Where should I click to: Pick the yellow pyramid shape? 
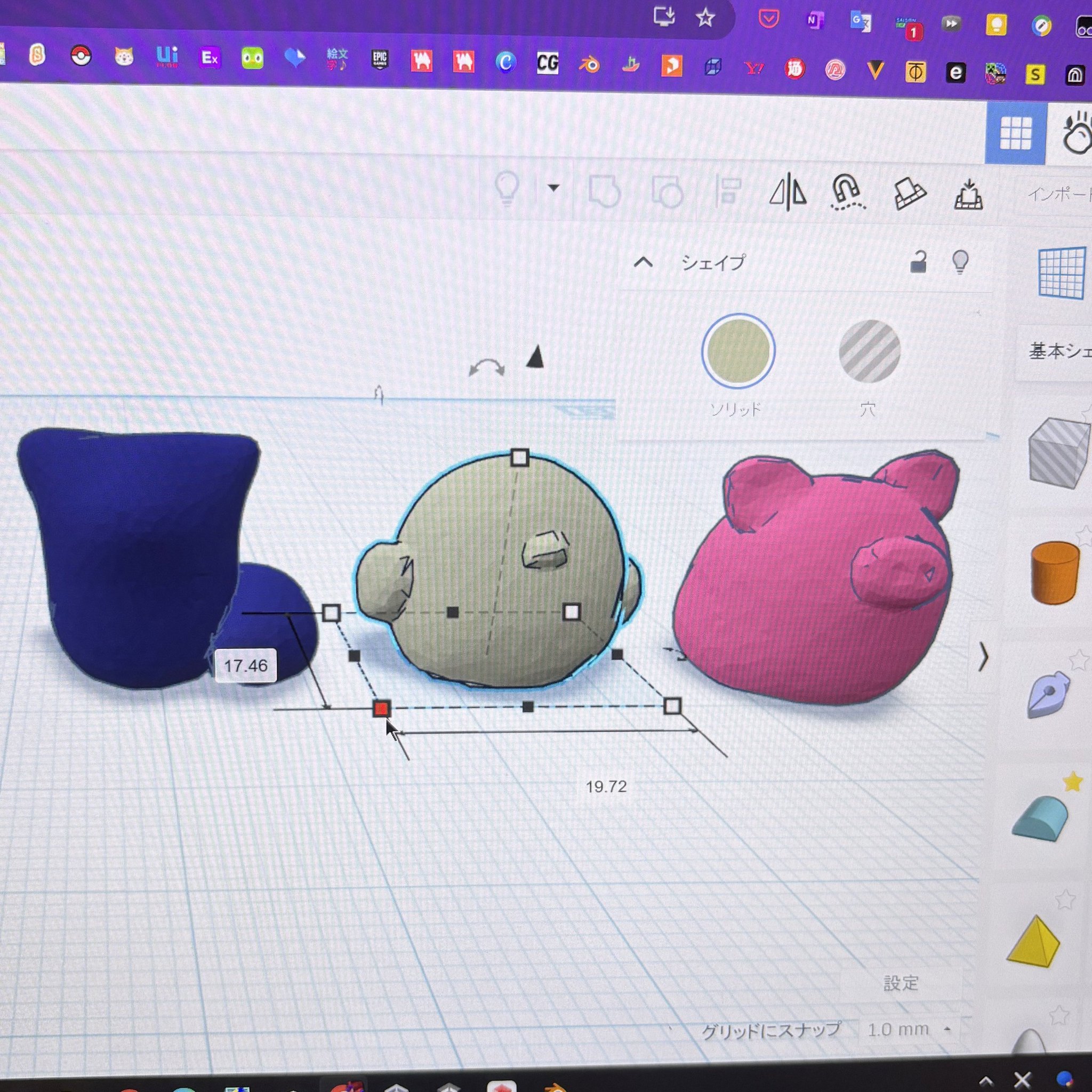1033,941
